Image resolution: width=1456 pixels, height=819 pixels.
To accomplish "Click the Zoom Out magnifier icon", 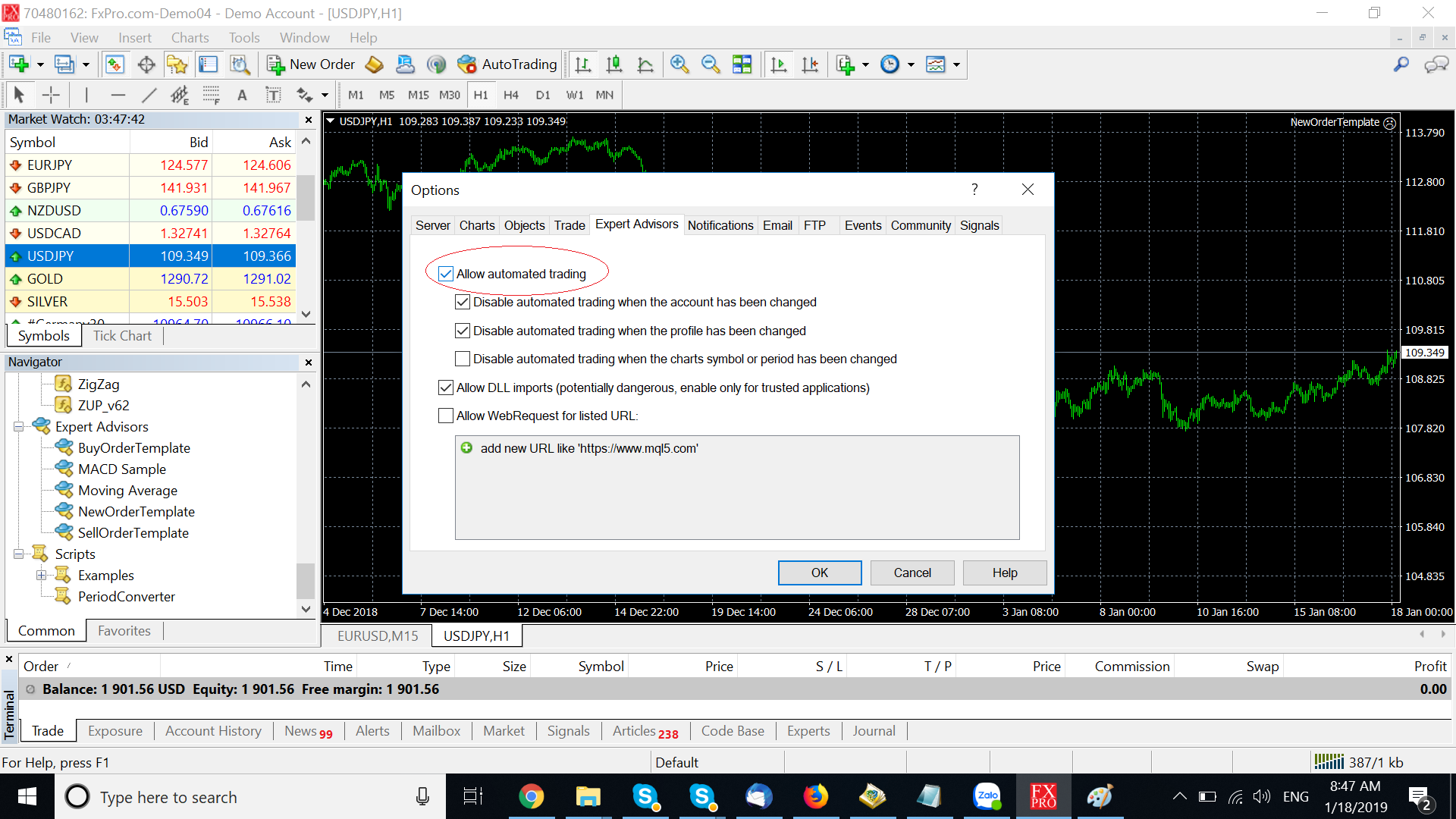I will click(711, 64).
